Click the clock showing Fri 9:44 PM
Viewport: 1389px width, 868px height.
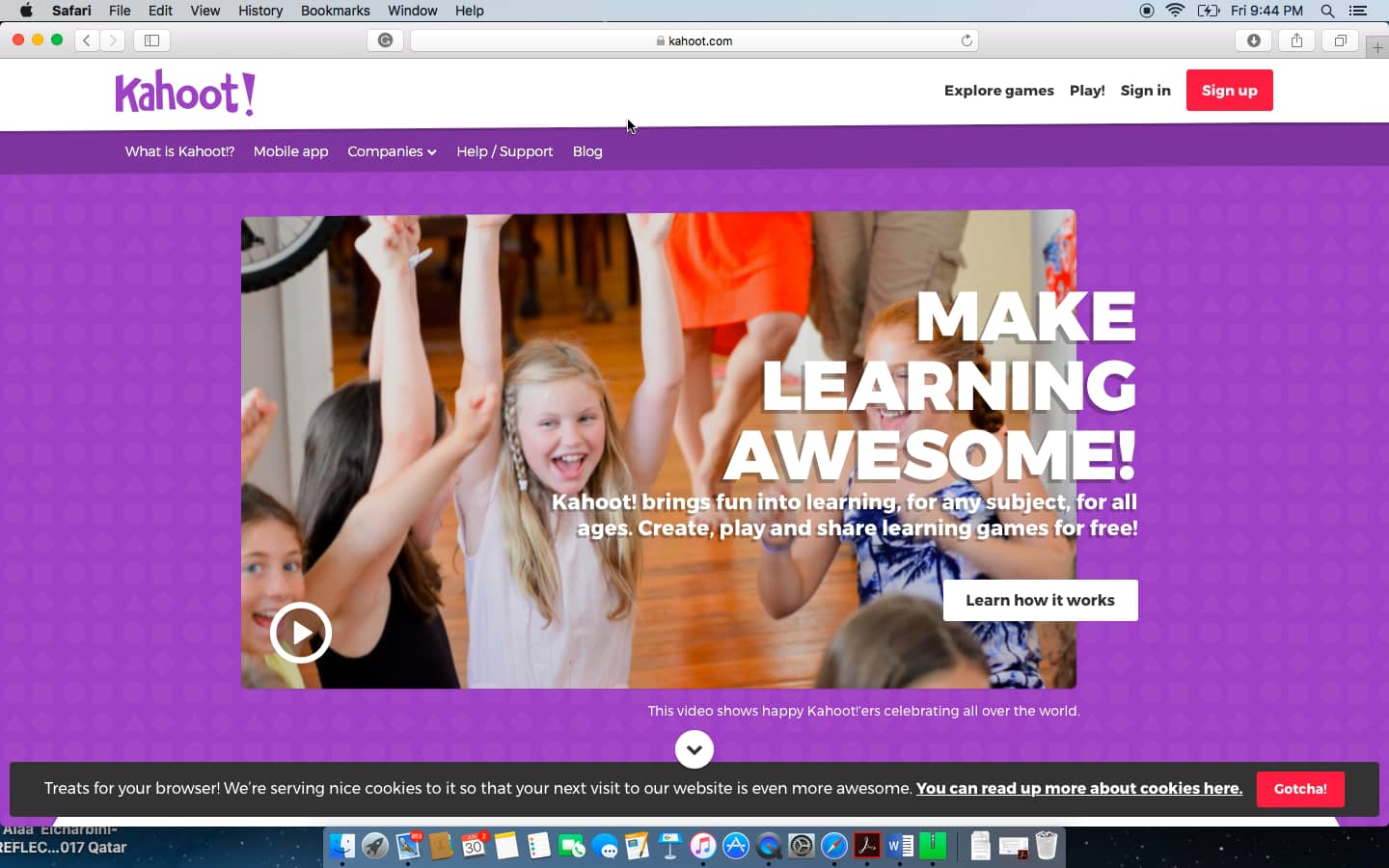click(x=1266, y=11)
